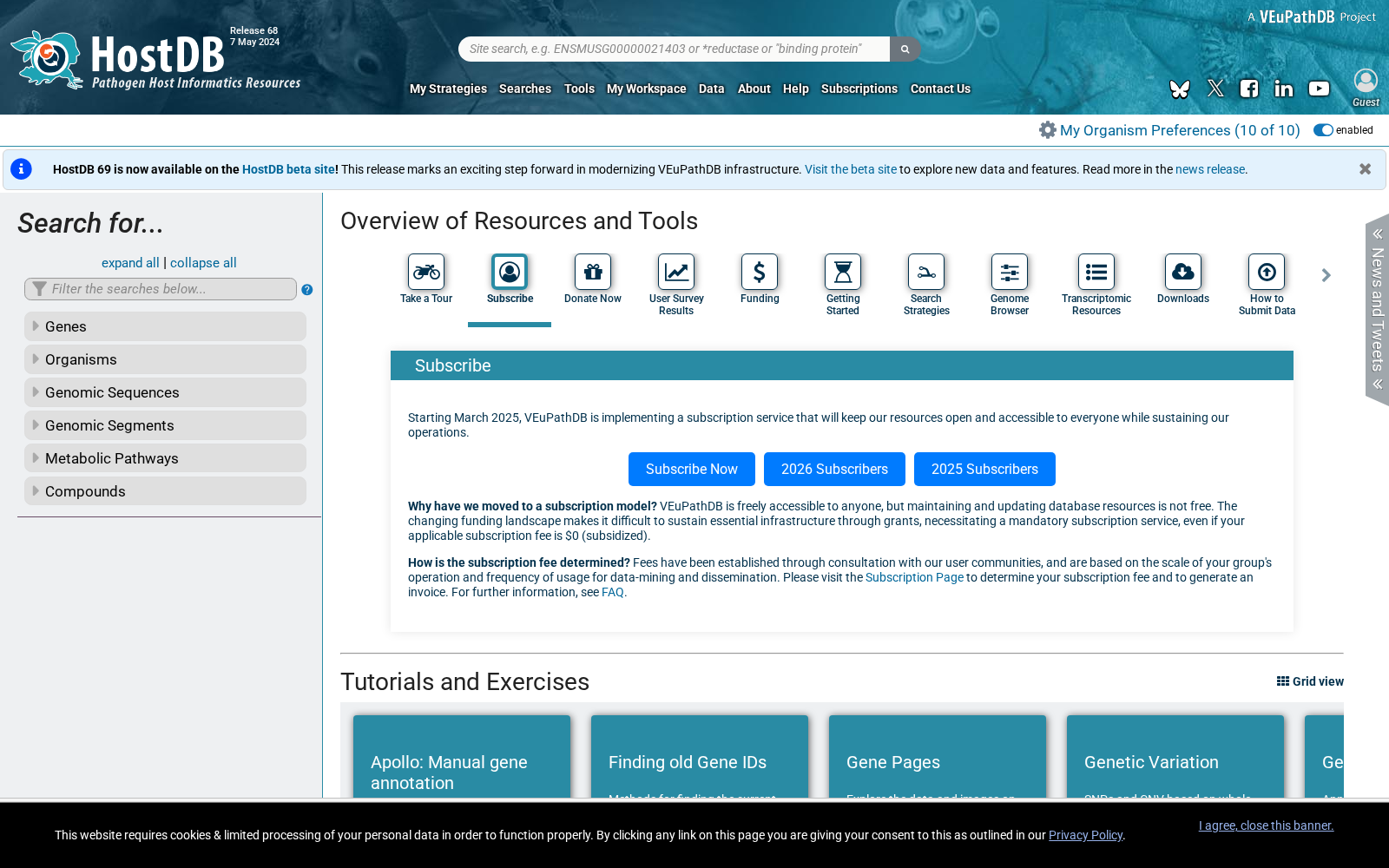Click the site search magnifier button
This screenshot has height=868, width=1389.
[905, 49]
